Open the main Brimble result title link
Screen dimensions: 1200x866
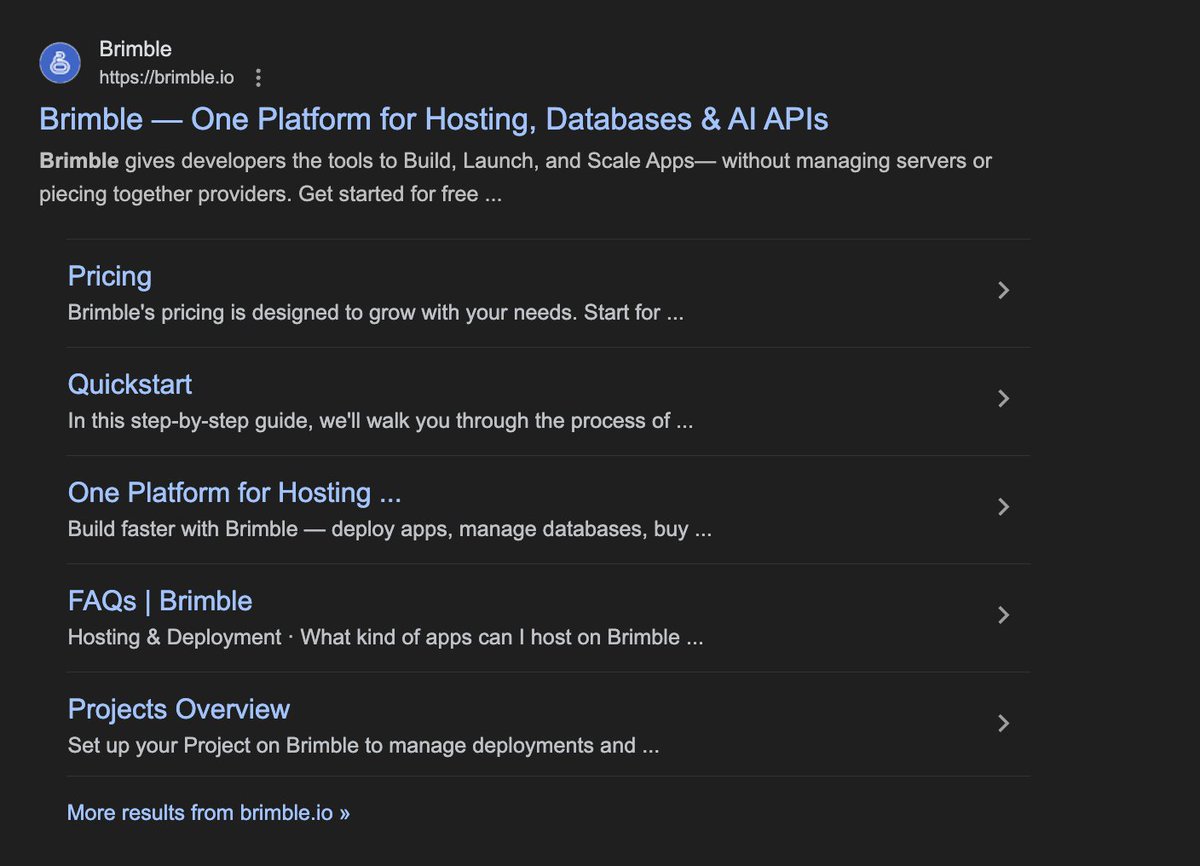coord(434,119)
